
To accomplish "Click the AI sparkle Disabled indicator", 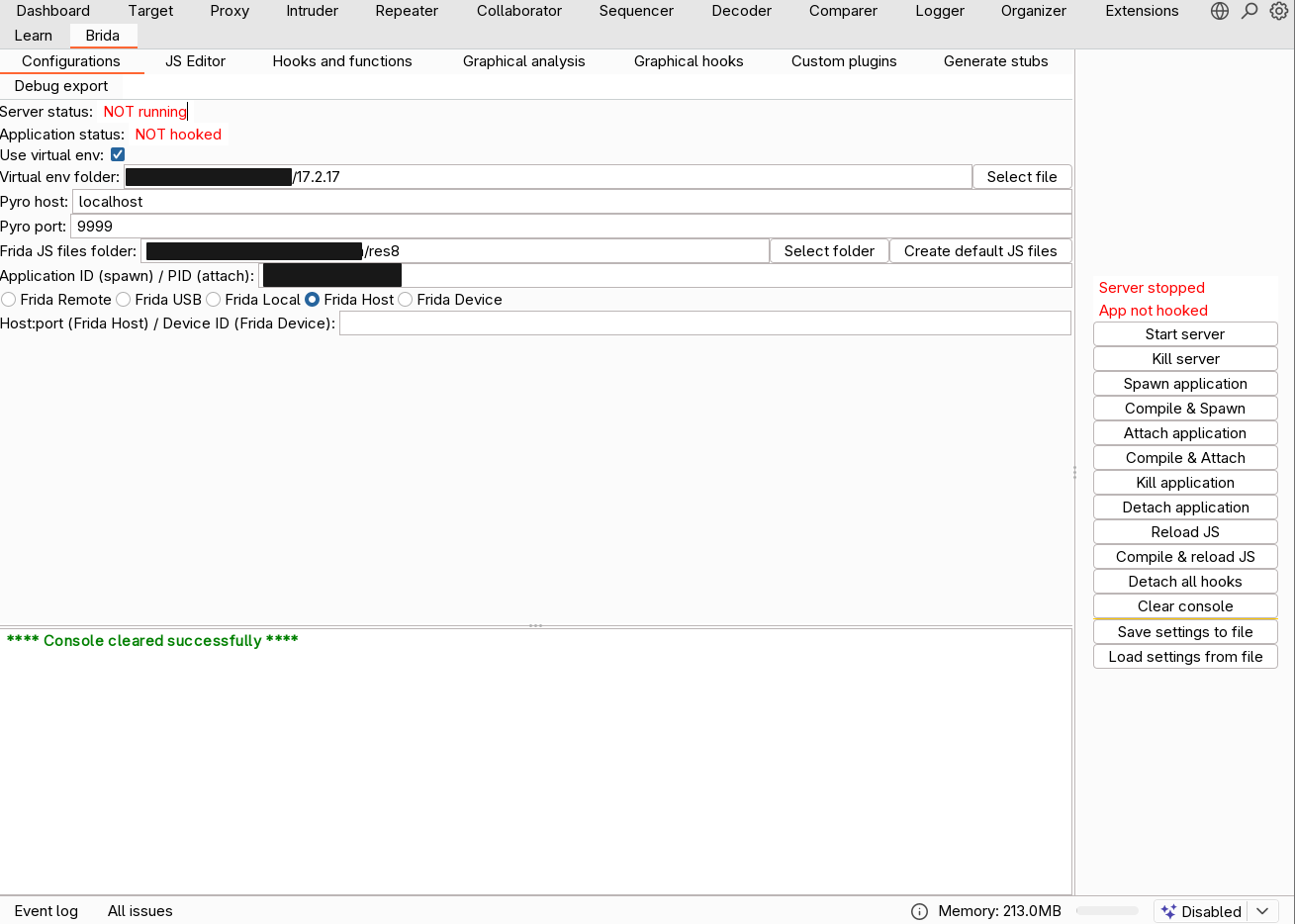I will tap(1201, 911).
